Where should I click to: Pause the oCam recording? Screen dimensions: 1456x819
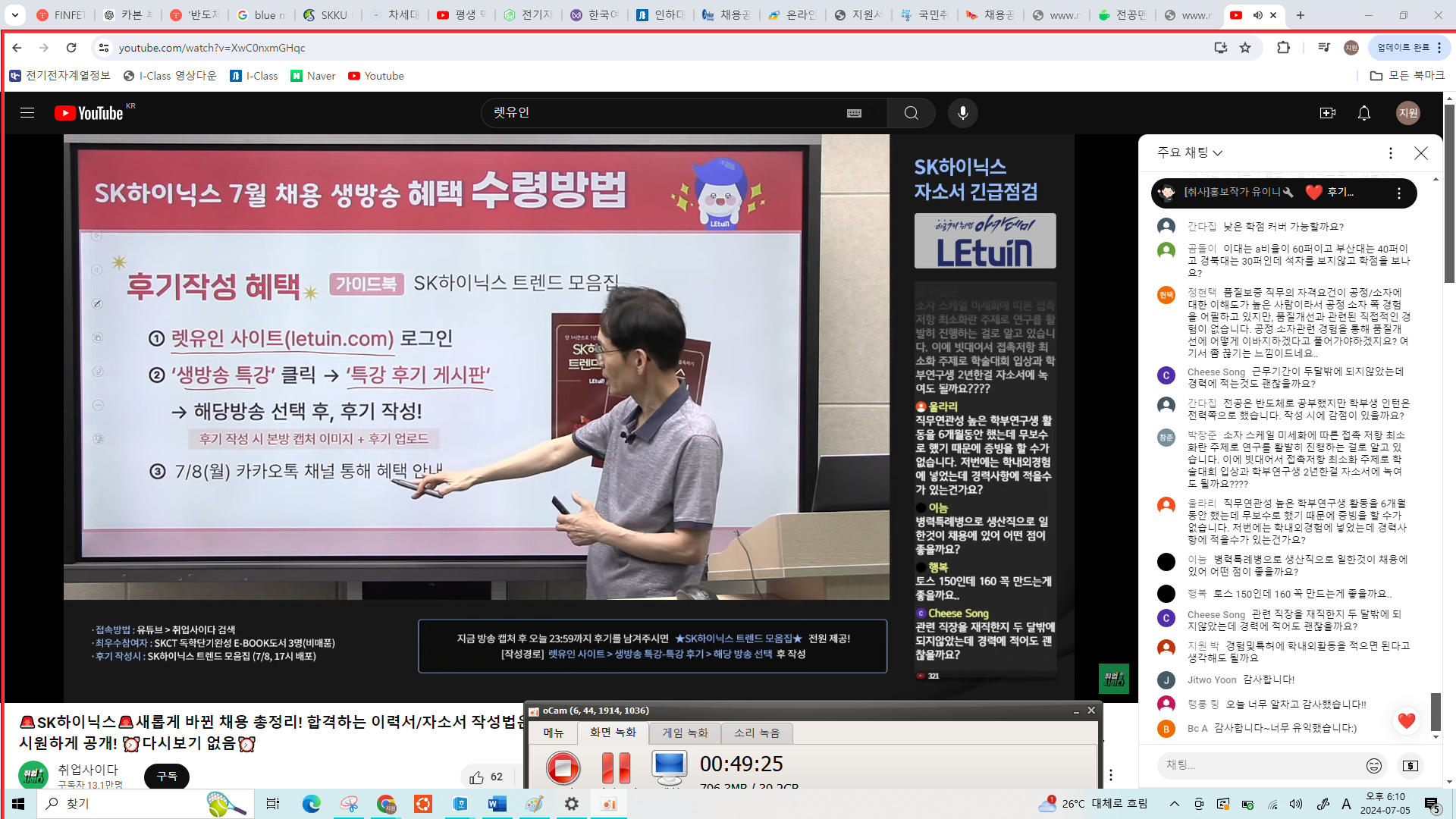click(x=616, y=767)
